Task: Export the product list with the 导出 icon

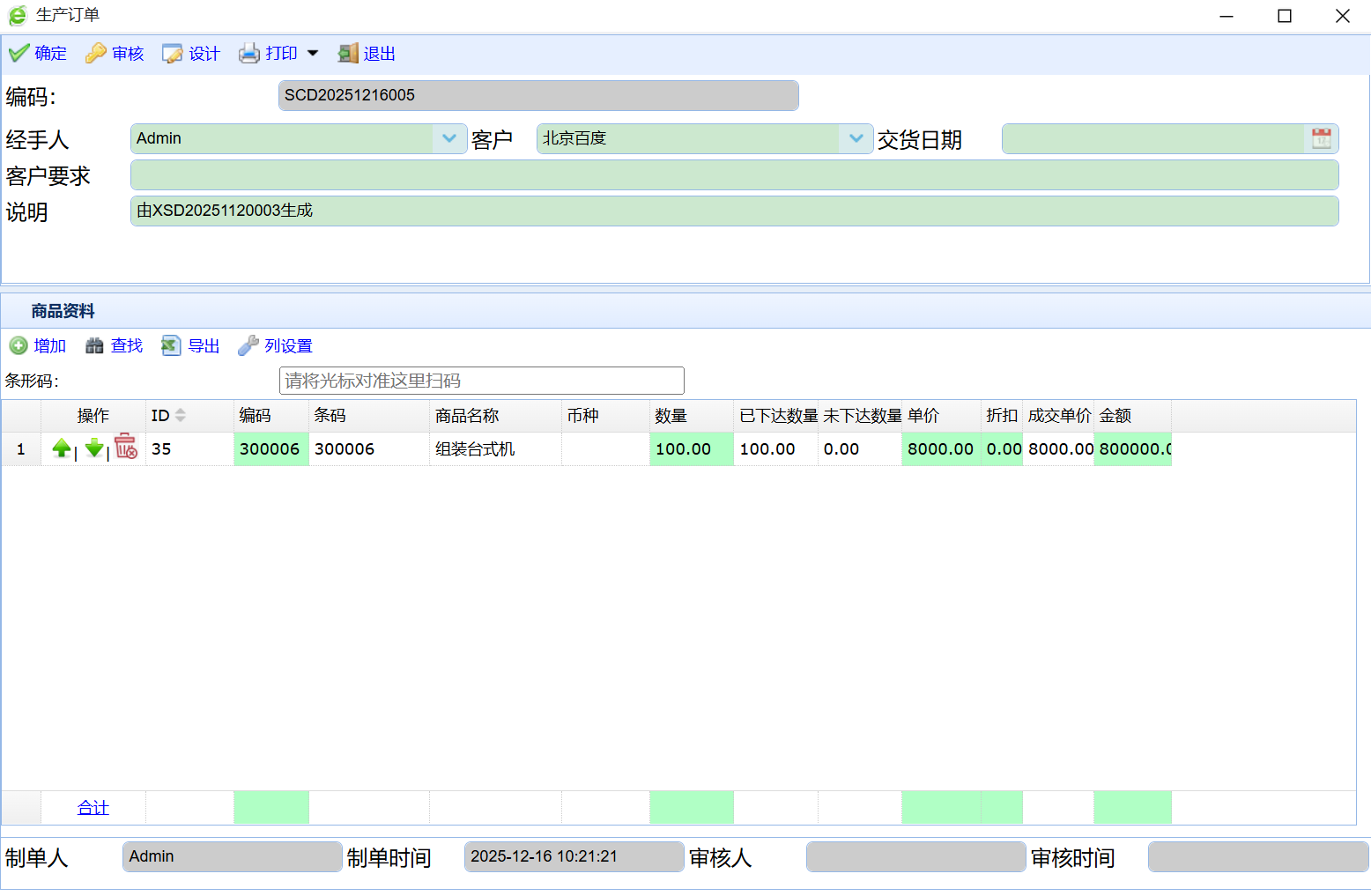Action: [171, 346]
